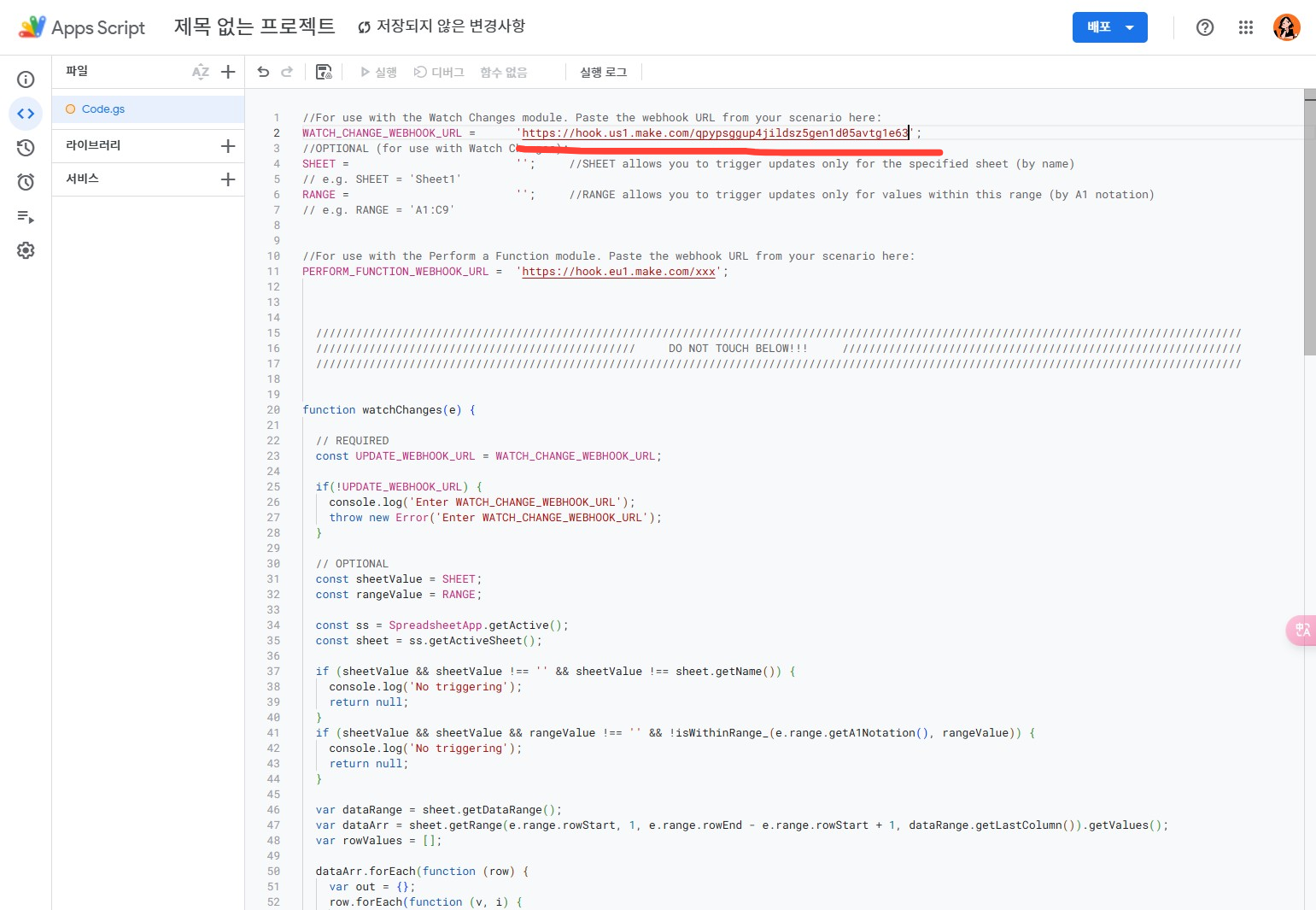Open the 함수 없음 function selector
Screen dimensions: 1316x910
pos(504,73)
